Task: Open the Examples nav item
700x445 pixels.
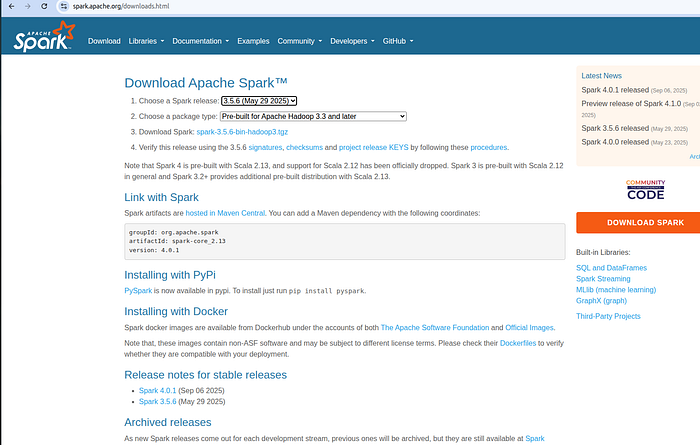Action: pyautogui.click(x=253, y=41)
